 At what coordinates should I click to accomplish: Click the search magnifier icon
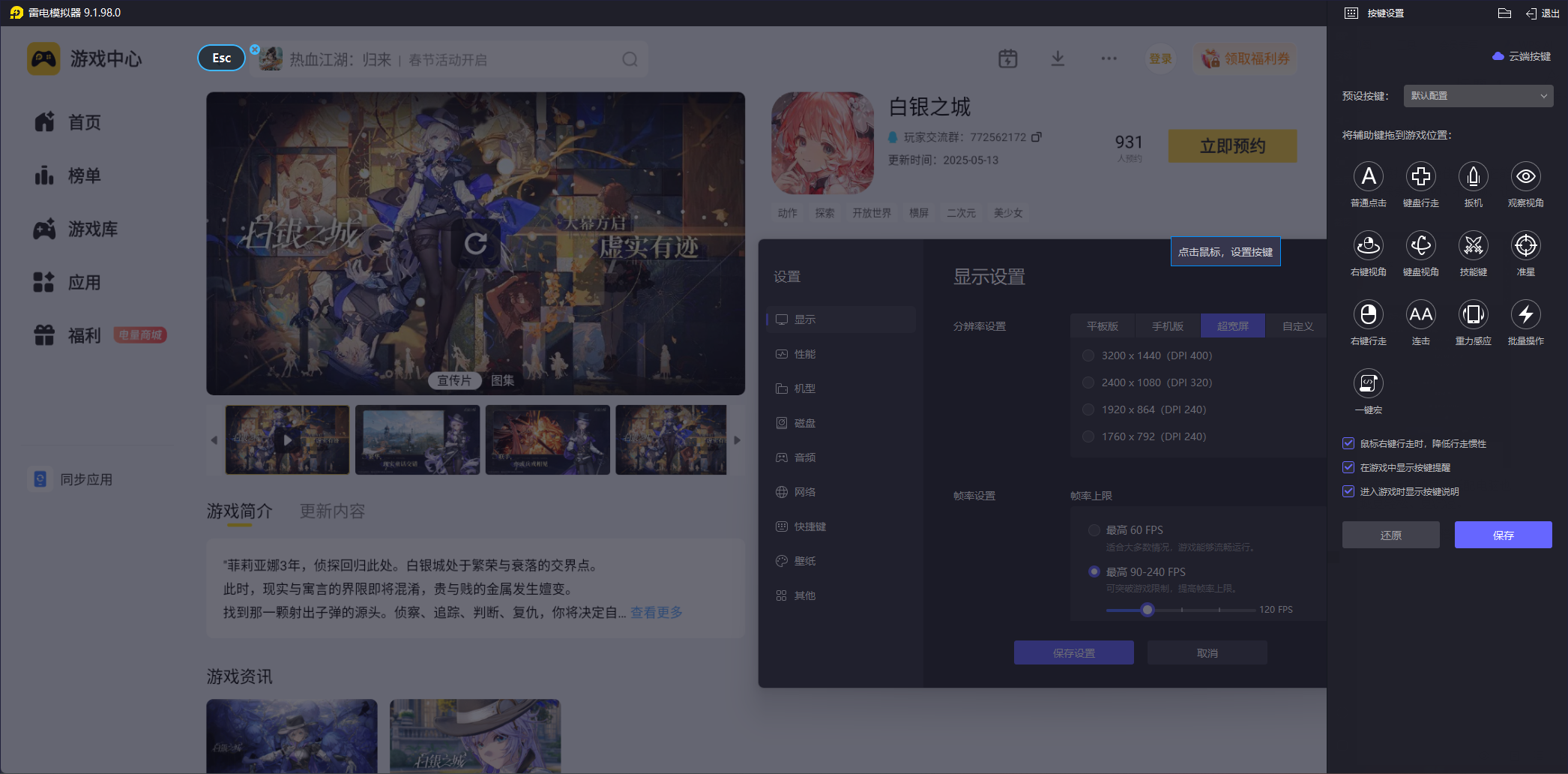click(x=630, y=59)
